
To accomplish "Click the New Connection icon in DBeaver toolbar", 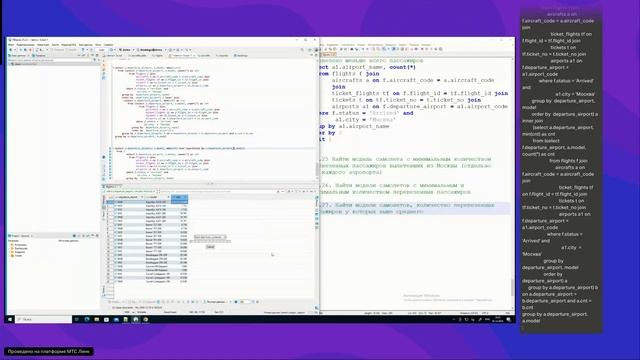I will point(11,50).
